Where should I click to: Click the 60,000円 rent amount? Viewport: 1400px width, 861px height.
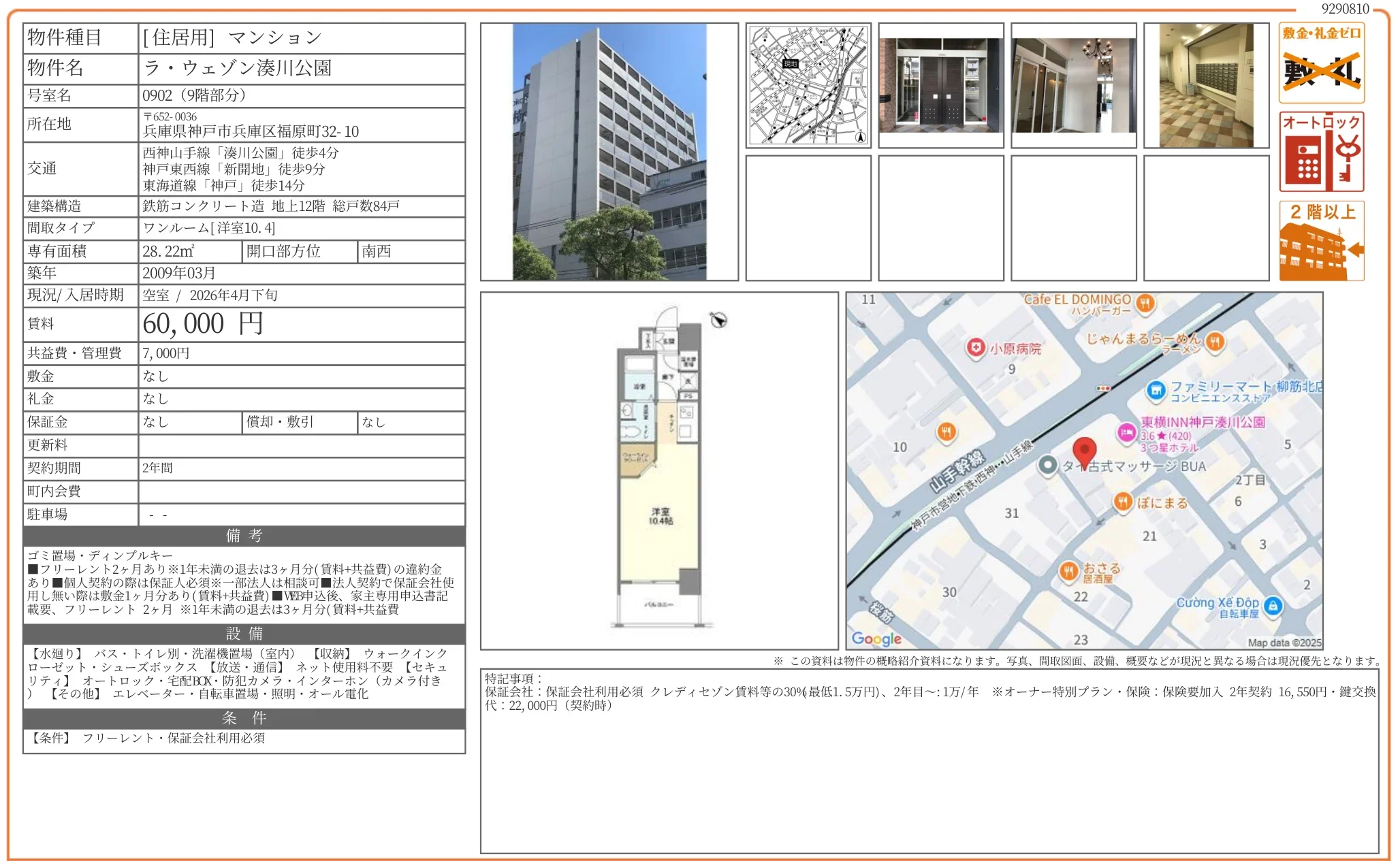[202, 324]
